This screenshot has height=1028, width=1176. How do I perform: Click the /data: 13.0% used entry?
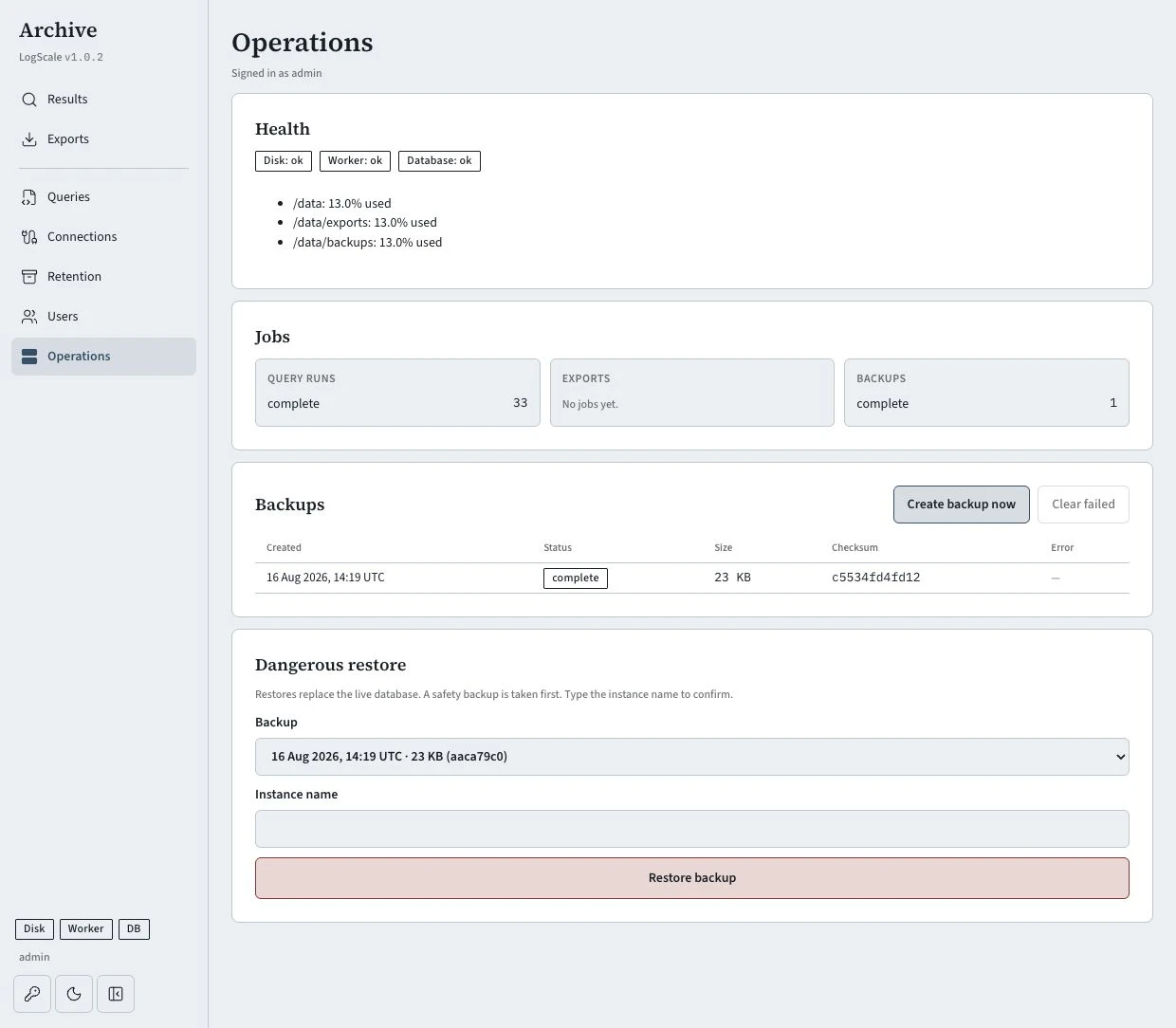(x=342, y=204)
